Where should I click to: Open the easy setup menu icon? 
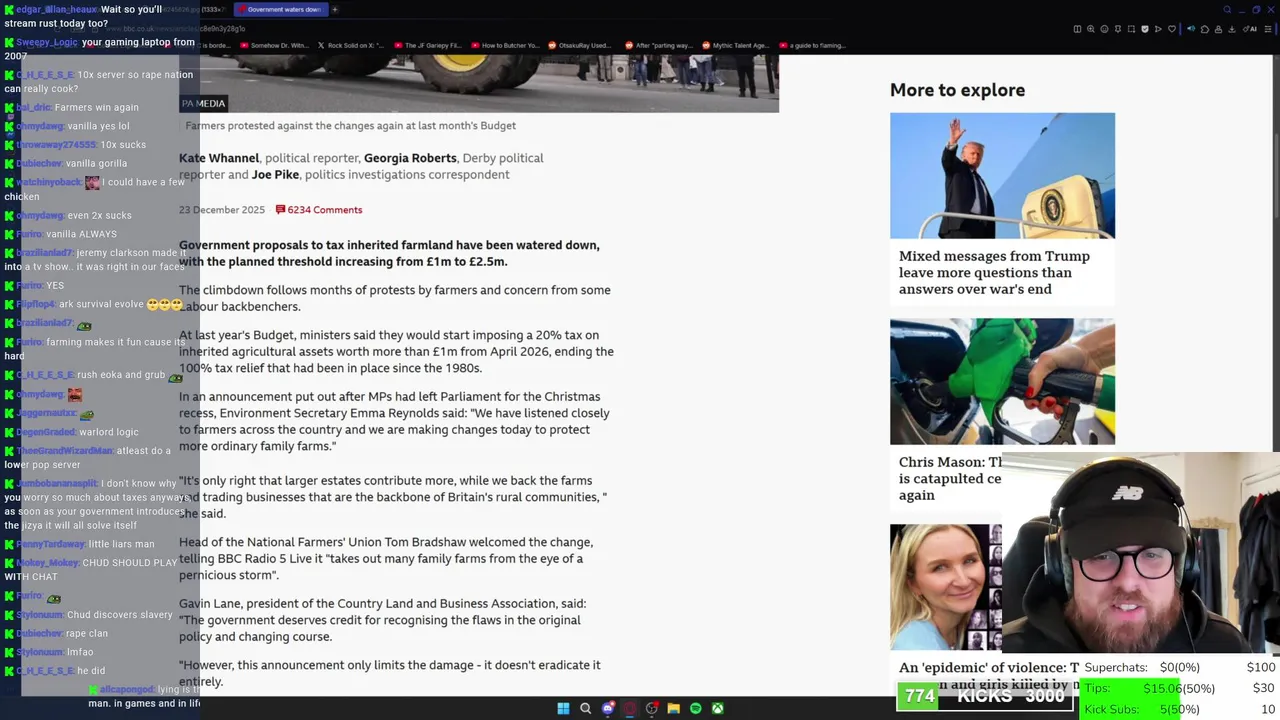point(1268,29)
